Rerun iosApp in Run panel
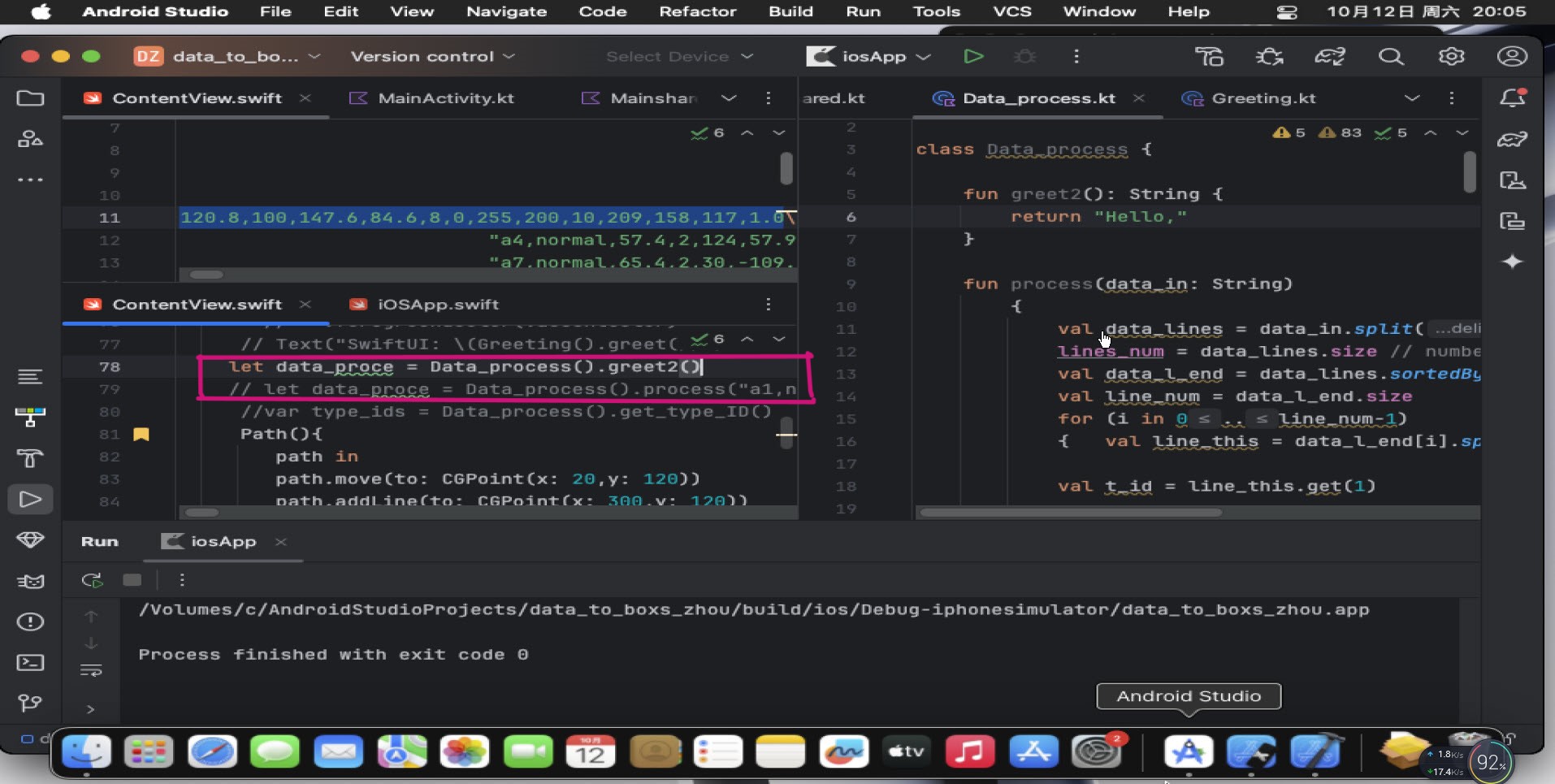The width and height of the screenshot is (1555, 784). [x=92, y=580]
